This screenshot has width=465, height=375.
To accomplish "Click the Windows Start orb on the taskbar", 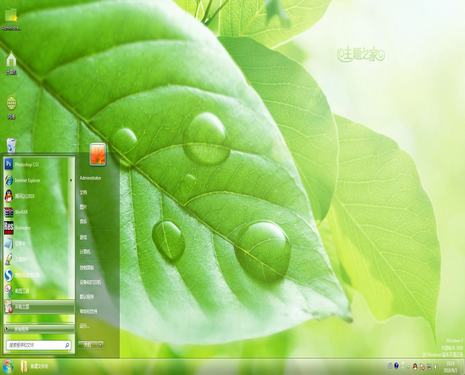I will tap(7, 366).
